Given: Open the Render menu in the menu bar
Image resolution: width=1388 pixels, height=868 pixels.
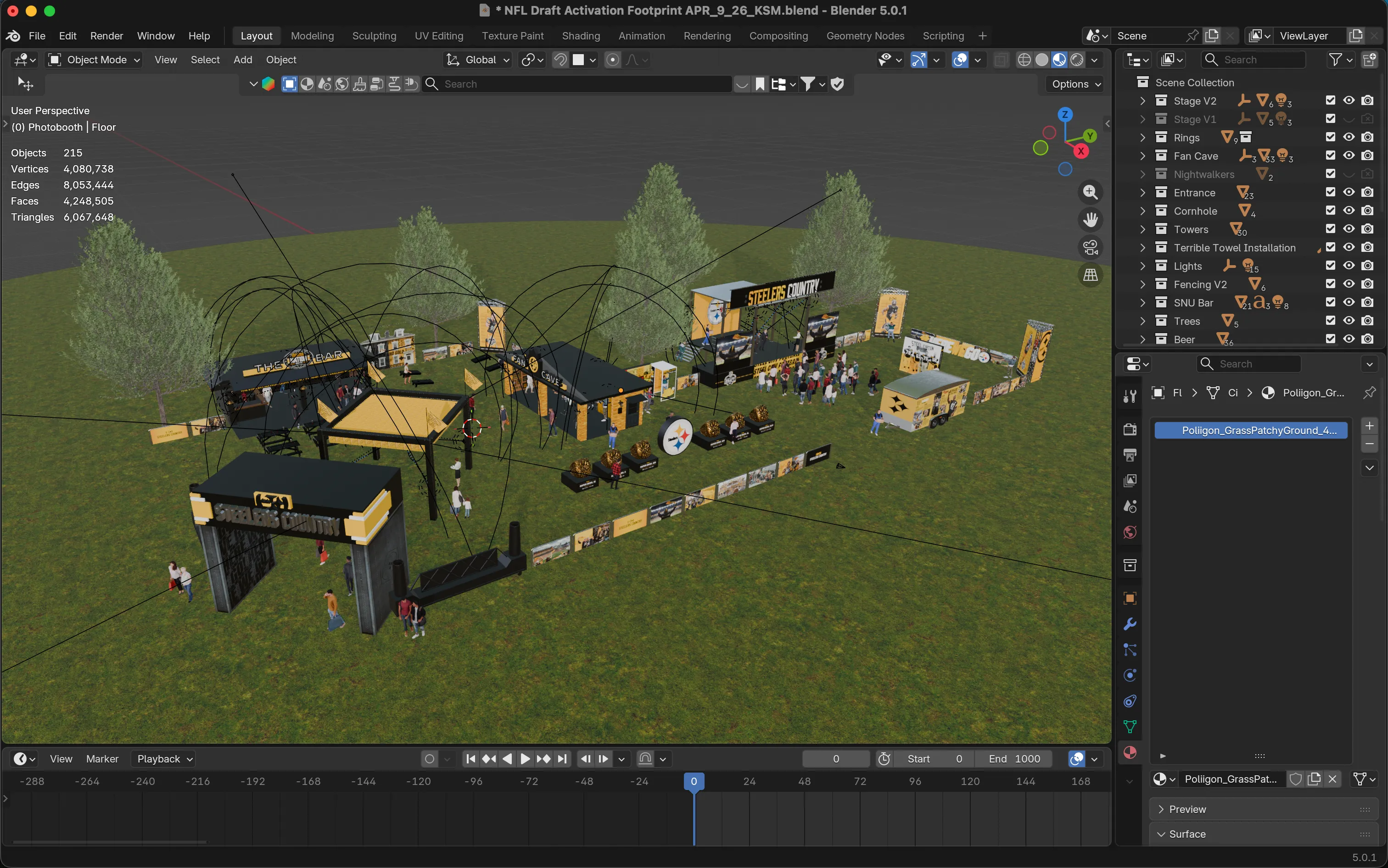Looking at the screenshot, I should (x=106, y=36).
